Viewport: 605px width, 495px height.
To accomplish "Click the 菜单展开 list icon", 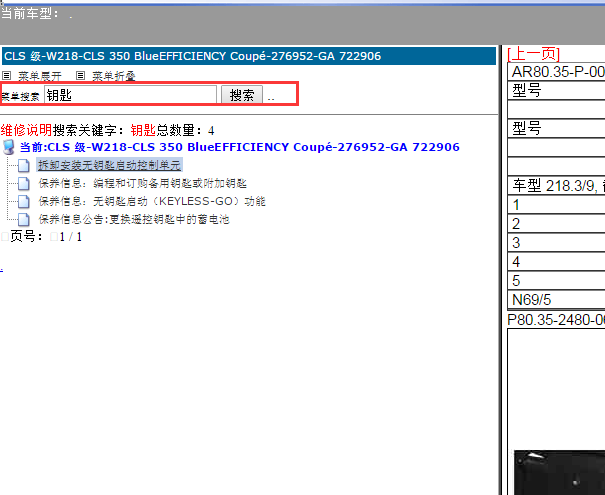I will (x=7, y=76).
